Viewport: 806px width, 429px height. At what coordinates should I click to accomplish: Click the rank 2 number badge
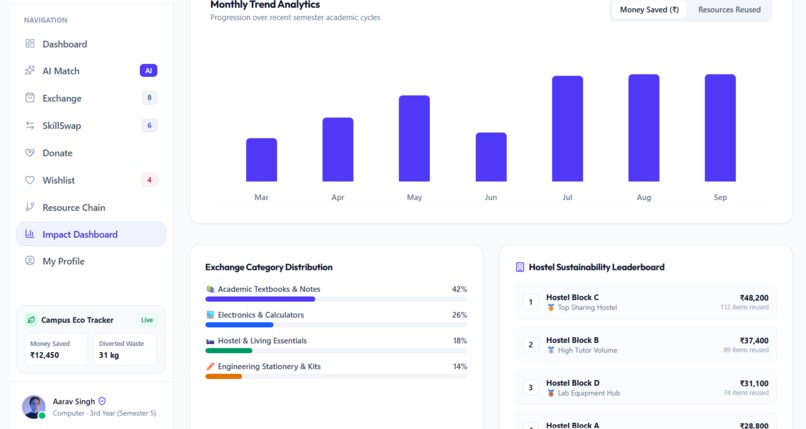(530, 345)
